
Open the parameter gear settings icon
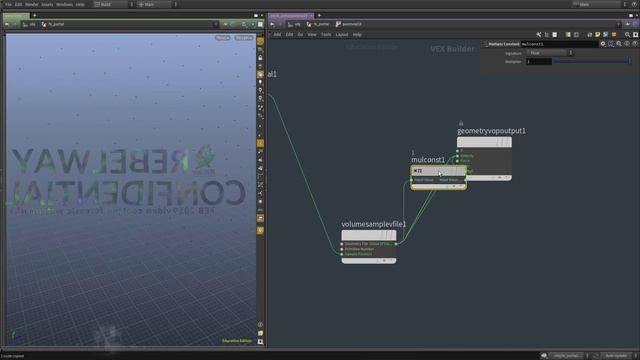[x=603, y=44]
